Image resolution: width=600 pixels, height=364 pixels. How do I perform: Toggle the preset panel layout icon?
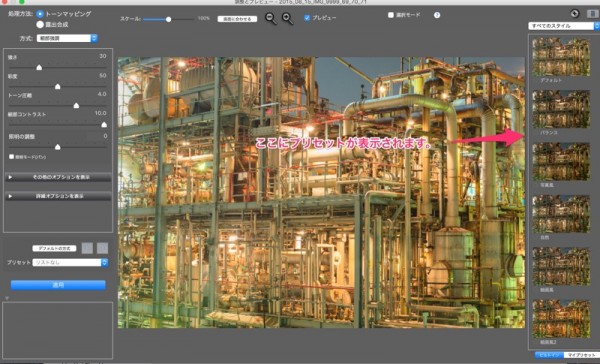593,14
